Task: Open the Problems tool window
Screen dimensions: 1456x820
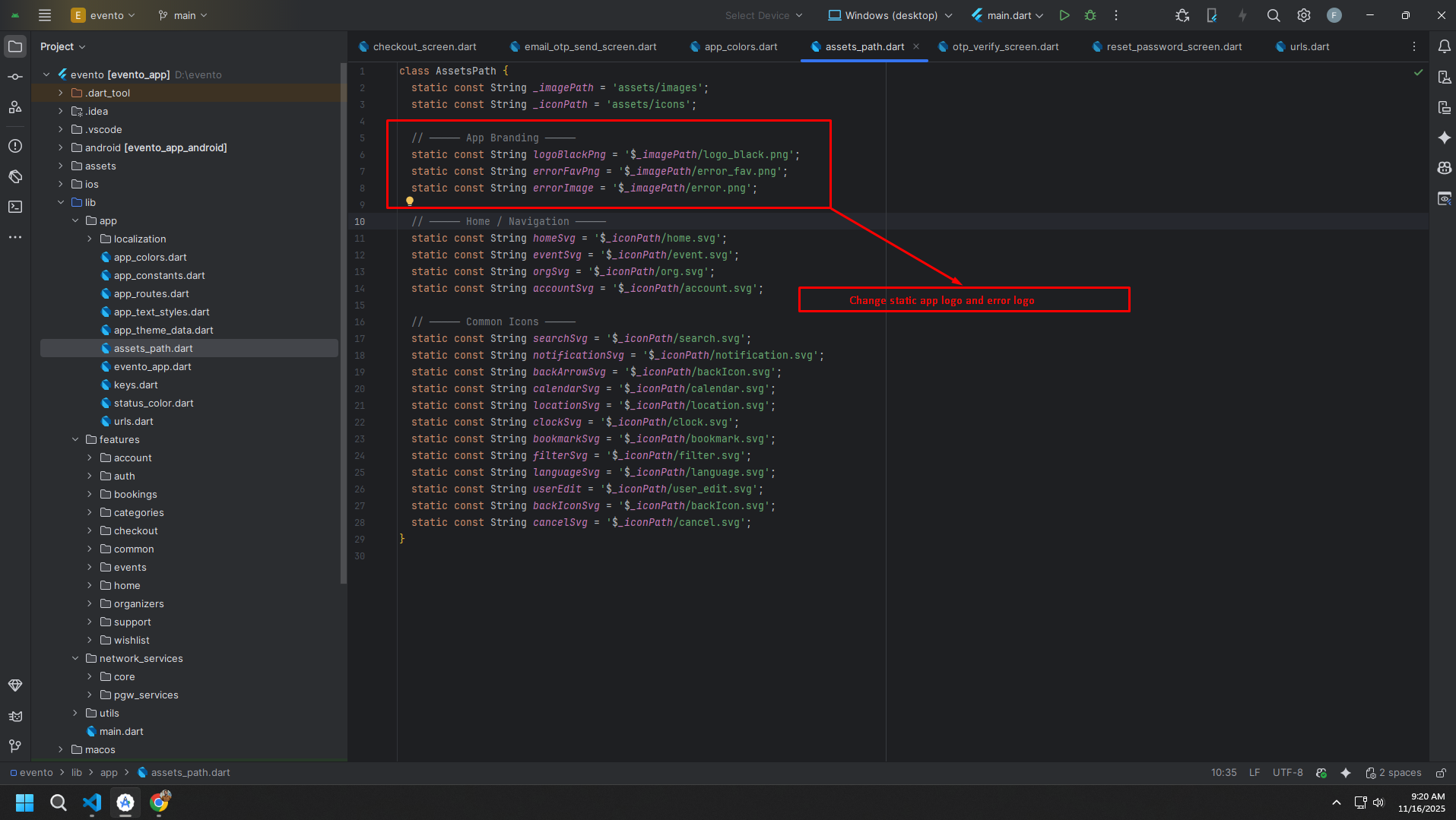Action: point(15,146)
